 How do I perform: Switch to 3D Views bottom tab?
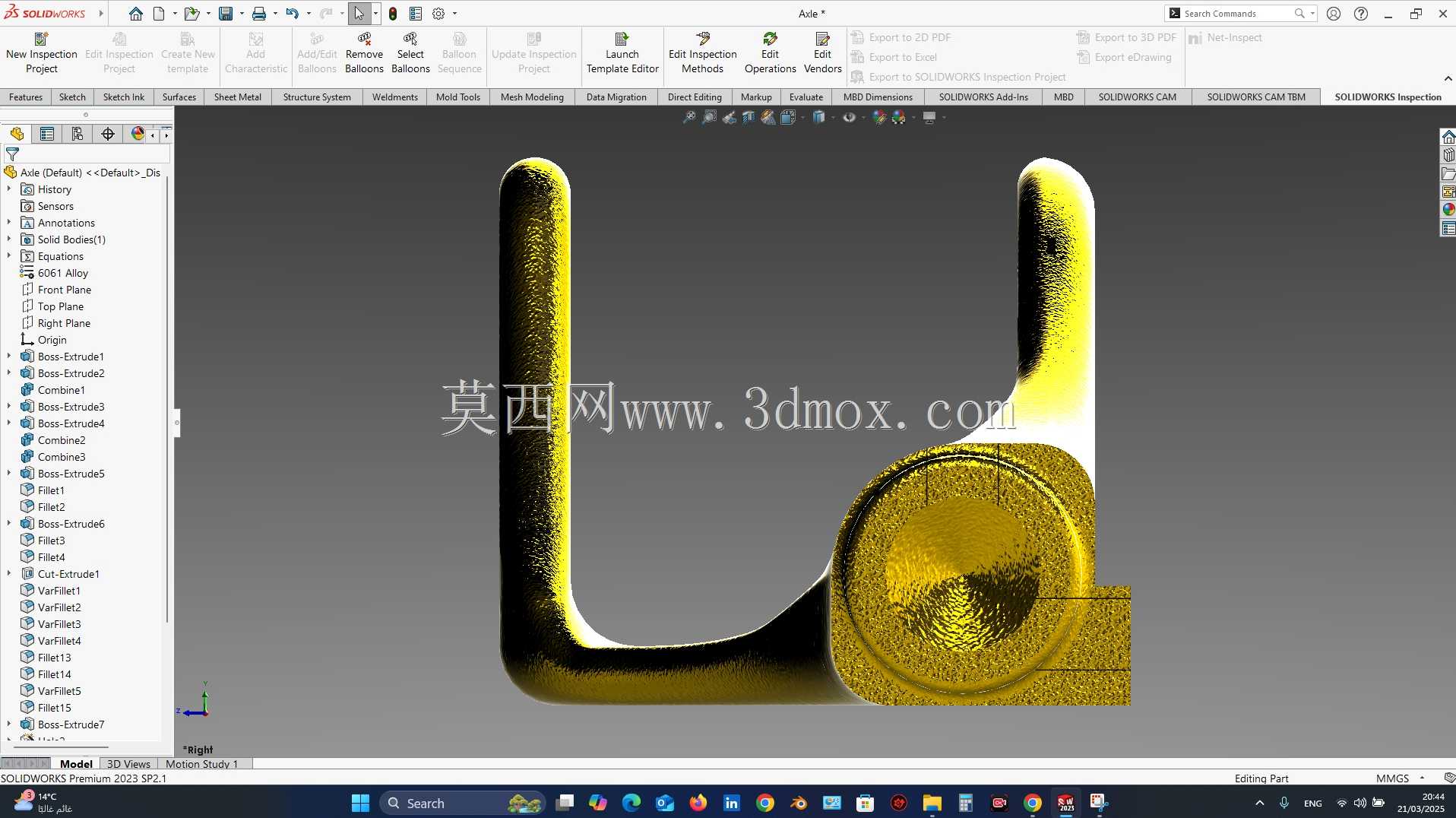pyautogui.click(x=128, y=764)
